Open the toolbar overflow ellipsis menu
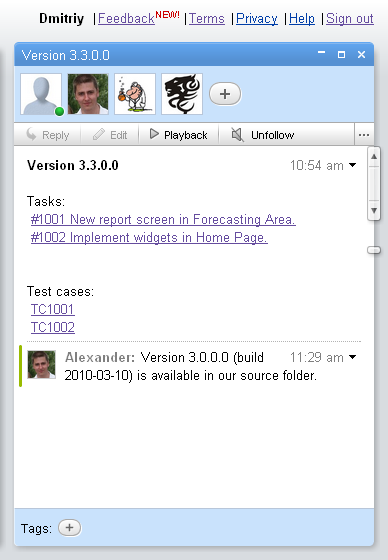Viewport: 388px width, 560px height. click(364, 135)
